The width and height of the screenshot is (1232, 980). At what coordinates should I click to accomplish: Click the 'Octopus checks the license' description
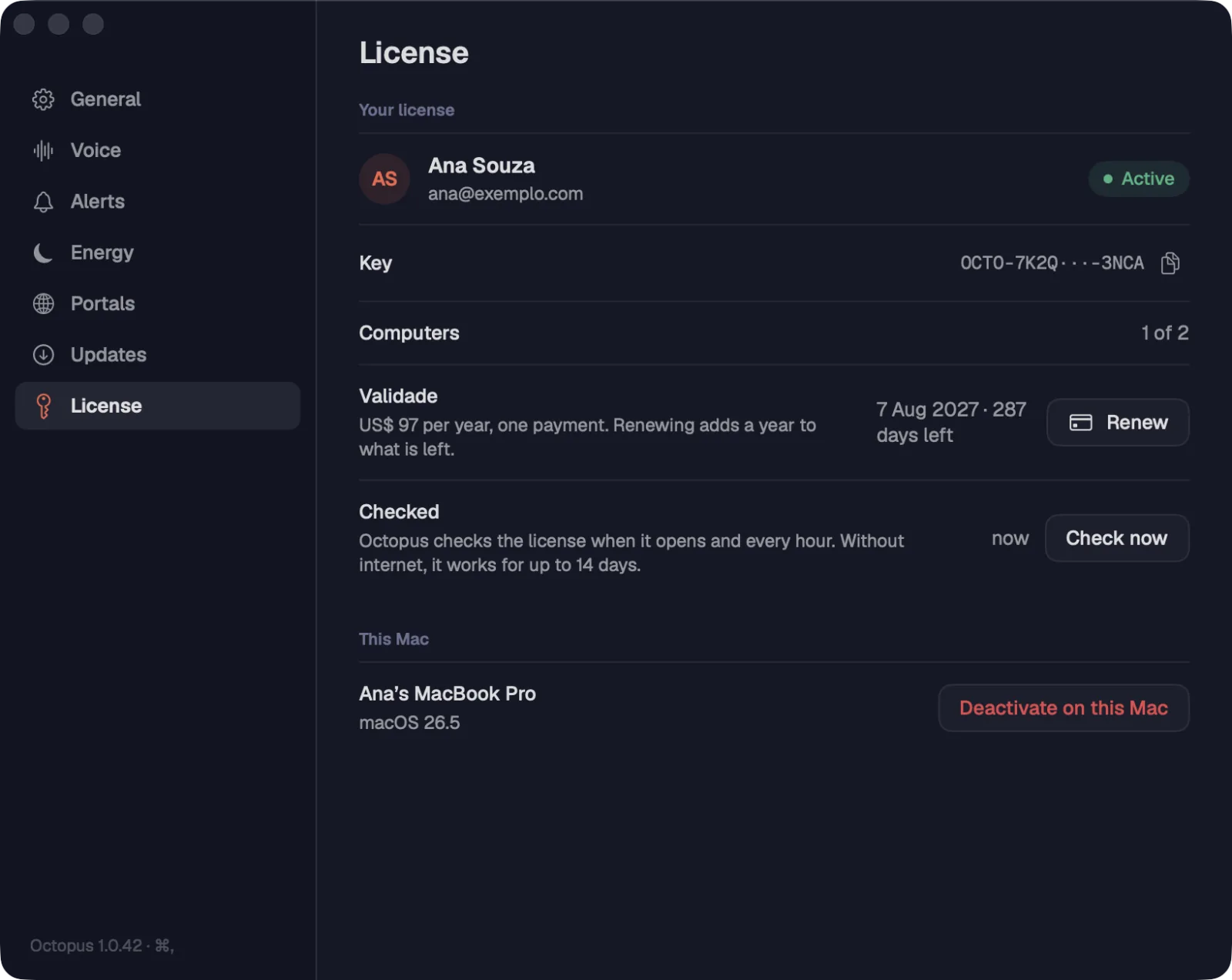(631, 553)
